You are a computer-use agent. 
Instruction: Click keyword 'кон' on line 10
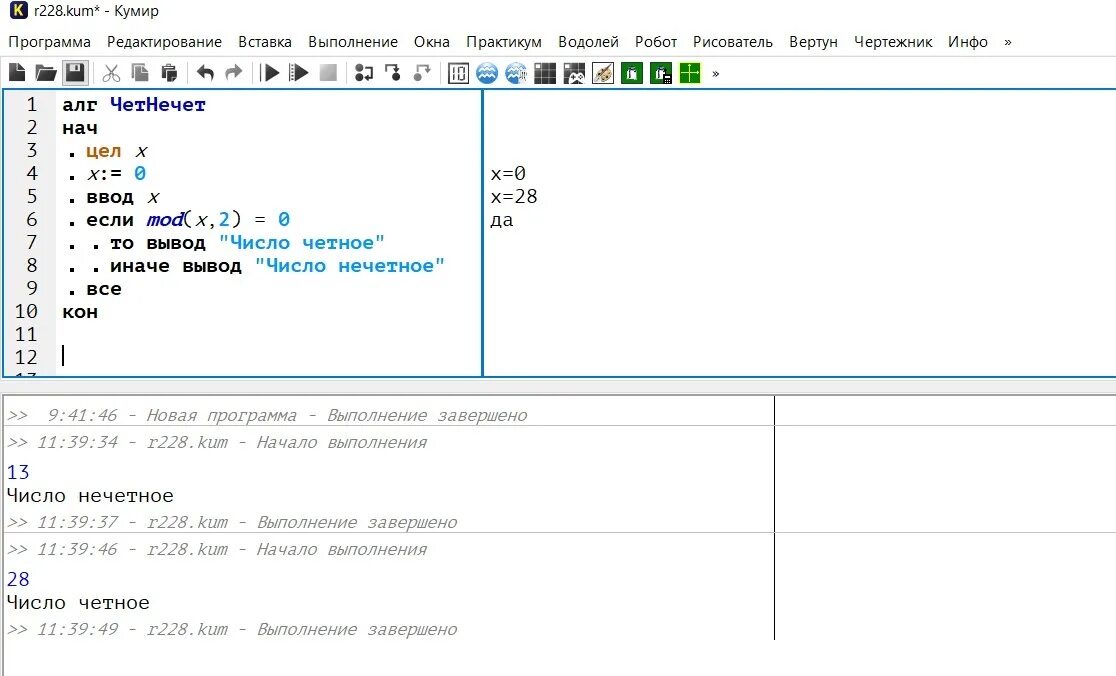tap(80, 312)
